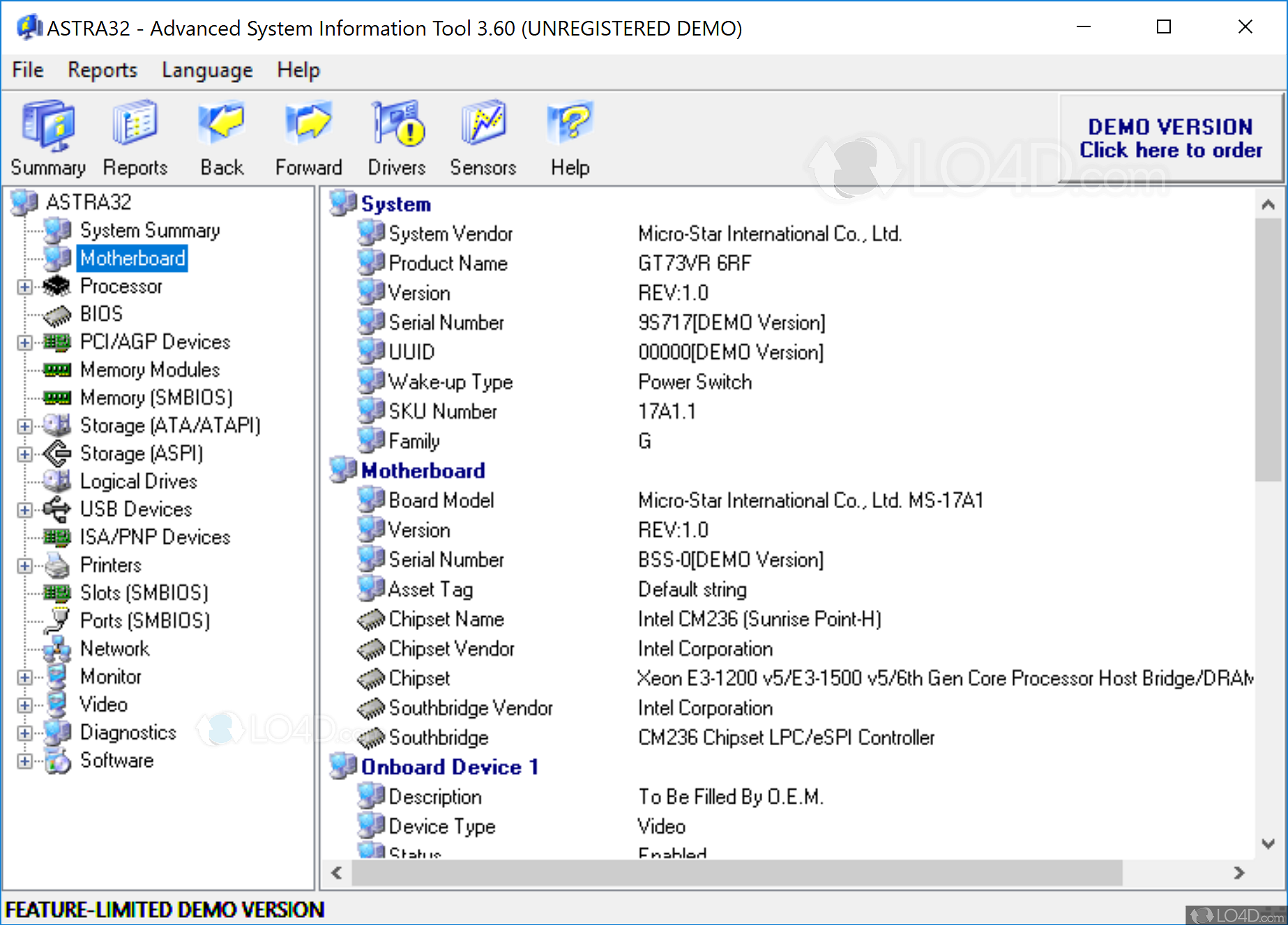The image size is (1288, 925).
Task: Select System Summary in the tree
Action: click(150, 230)
